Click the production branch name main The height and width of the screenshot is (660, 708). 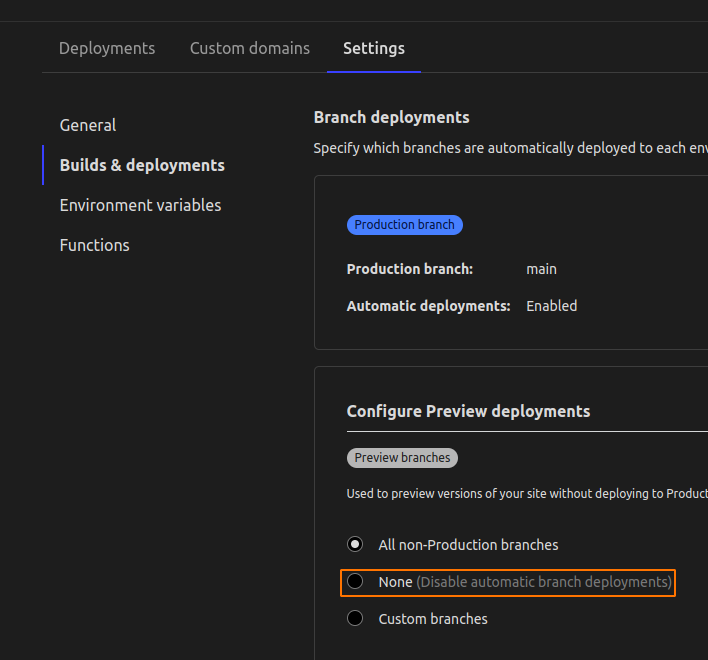(x=541, y=269)
